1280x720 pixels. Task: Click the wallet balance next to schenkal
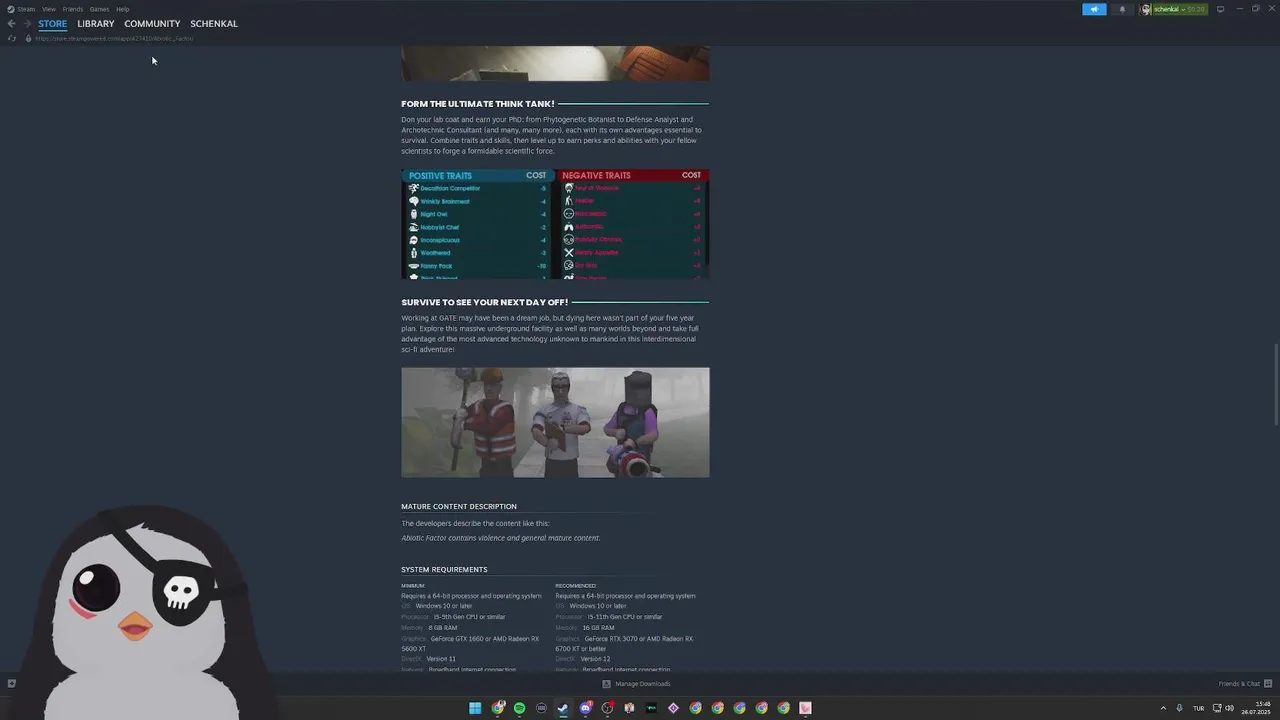tap(1196, 9)
